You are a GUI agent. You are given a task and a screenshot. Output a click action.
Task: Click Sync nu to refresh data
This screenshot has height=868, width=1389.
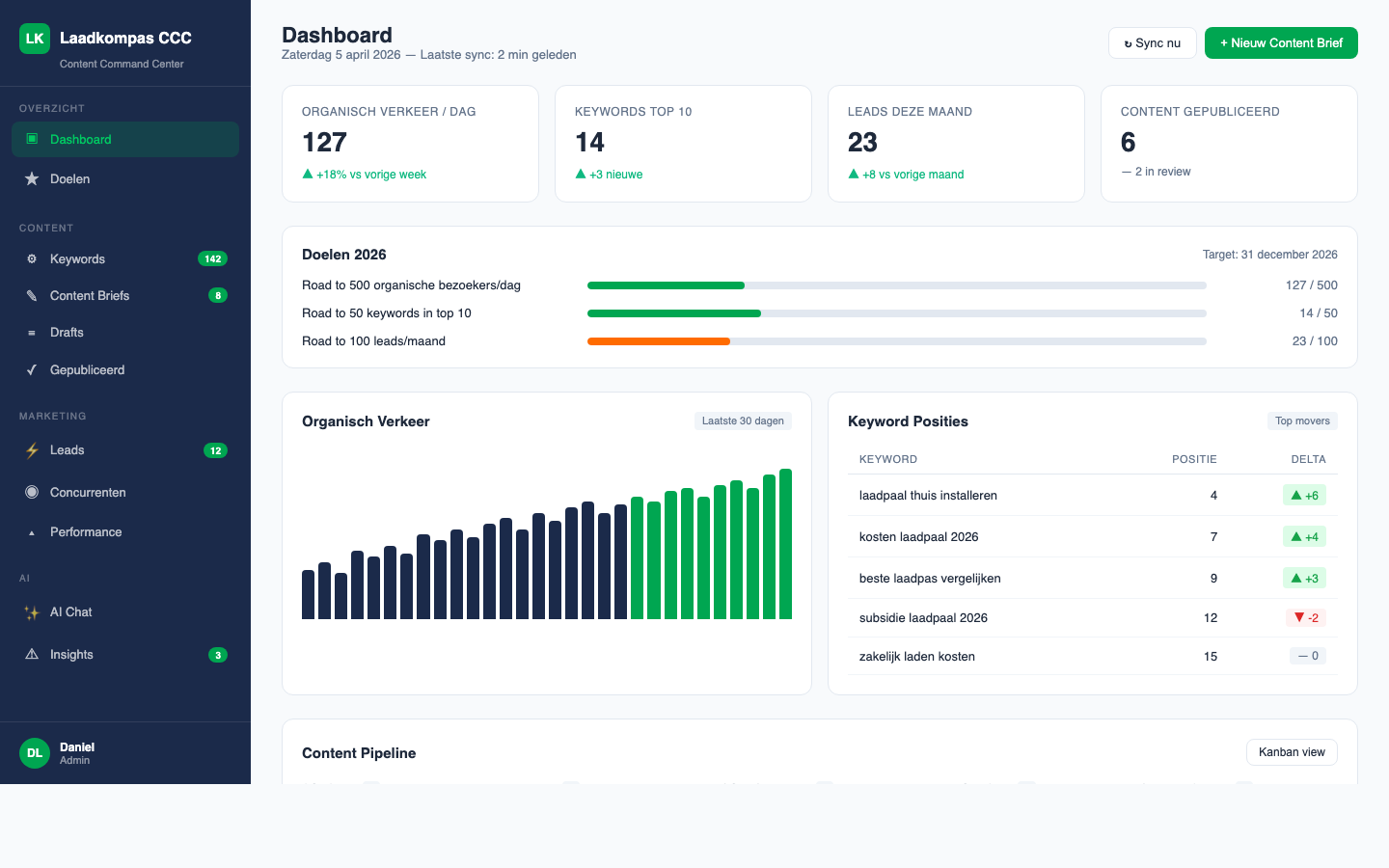click(1152, 42)
